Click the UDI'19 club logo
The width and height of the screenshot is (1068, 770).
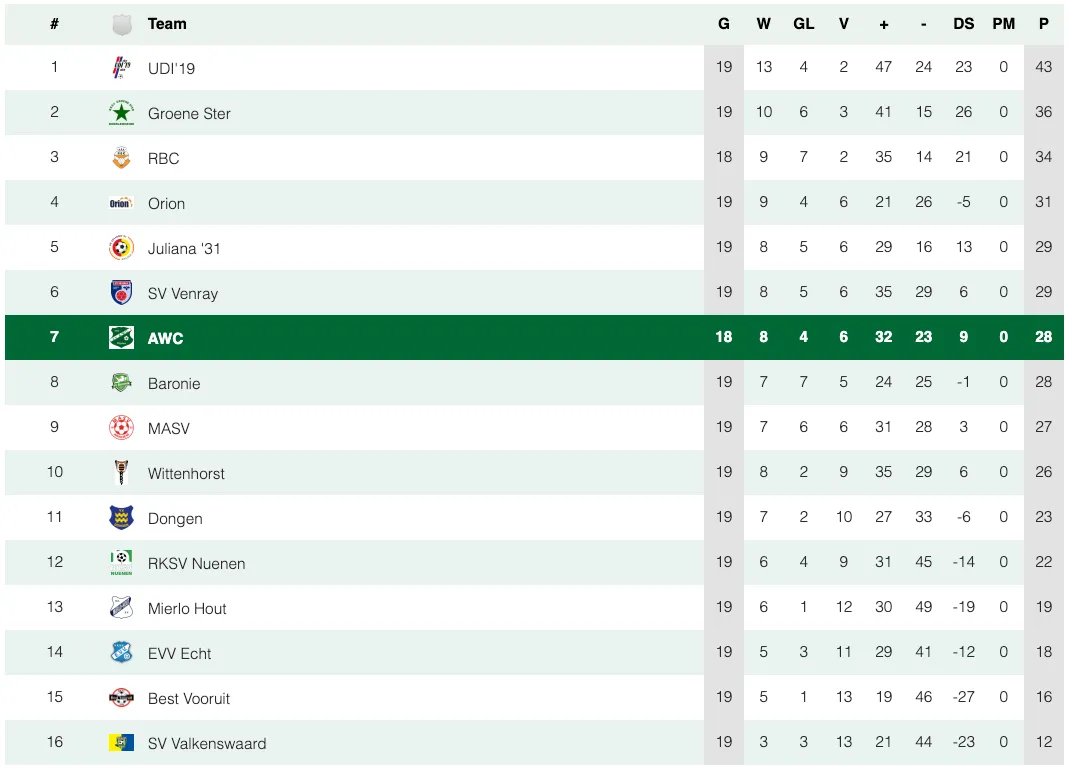click(x=121, y=68)
